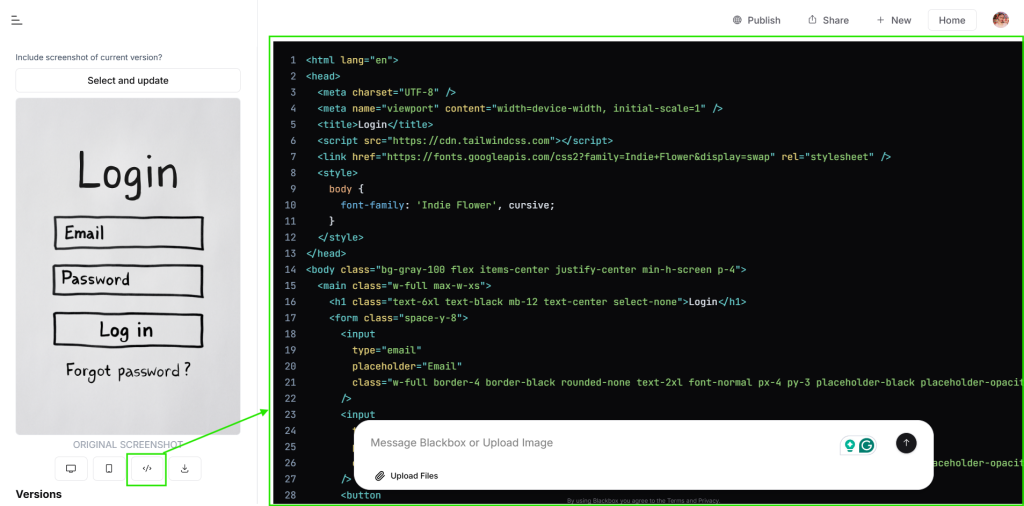The height and width of the screenshot is (506, 1024).
Task: Open the user profile avatar
Action: click(x=1000, y=20)
